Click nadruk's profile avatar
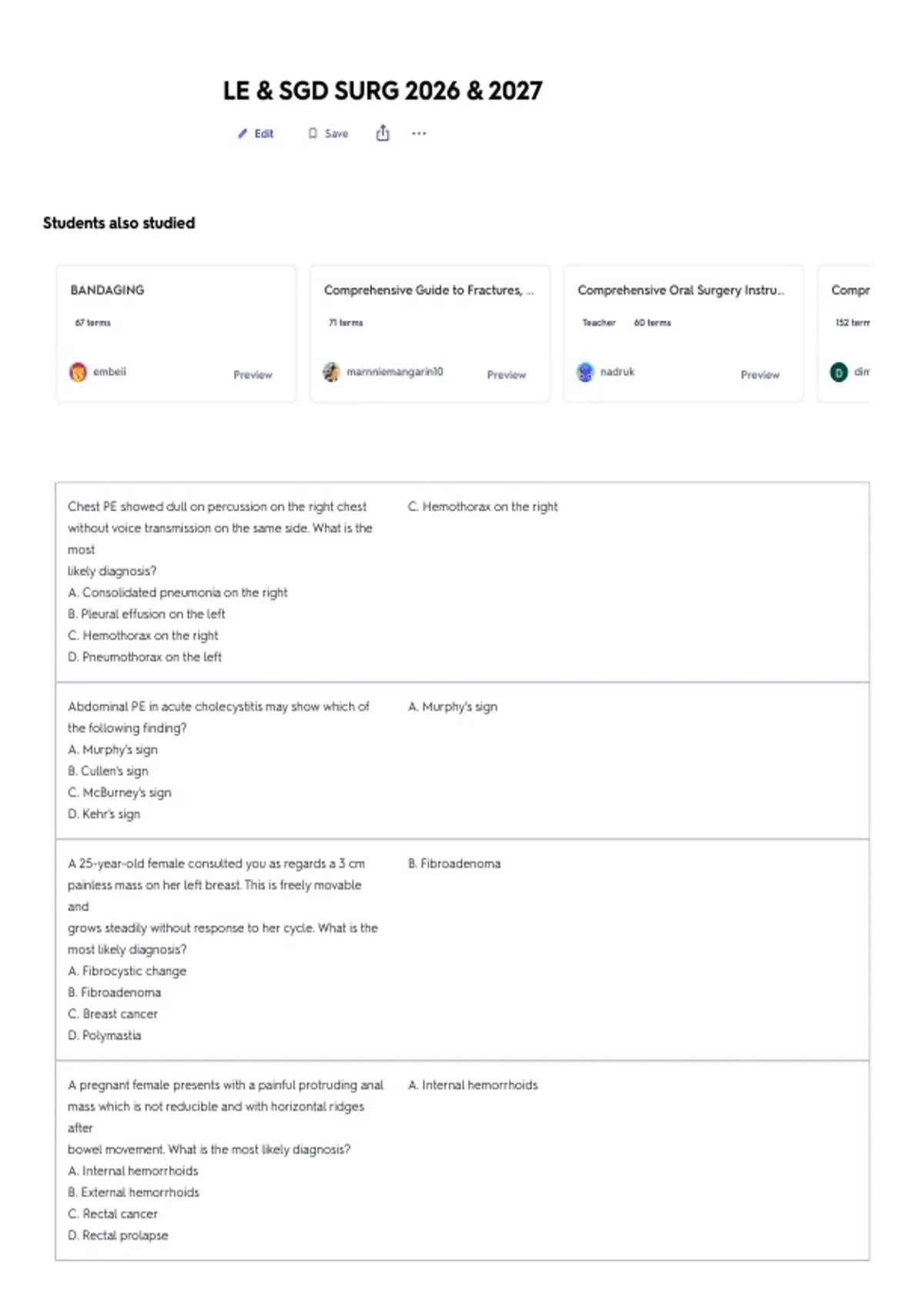This screenshot has height=1309, width=924. pos(585,372)
